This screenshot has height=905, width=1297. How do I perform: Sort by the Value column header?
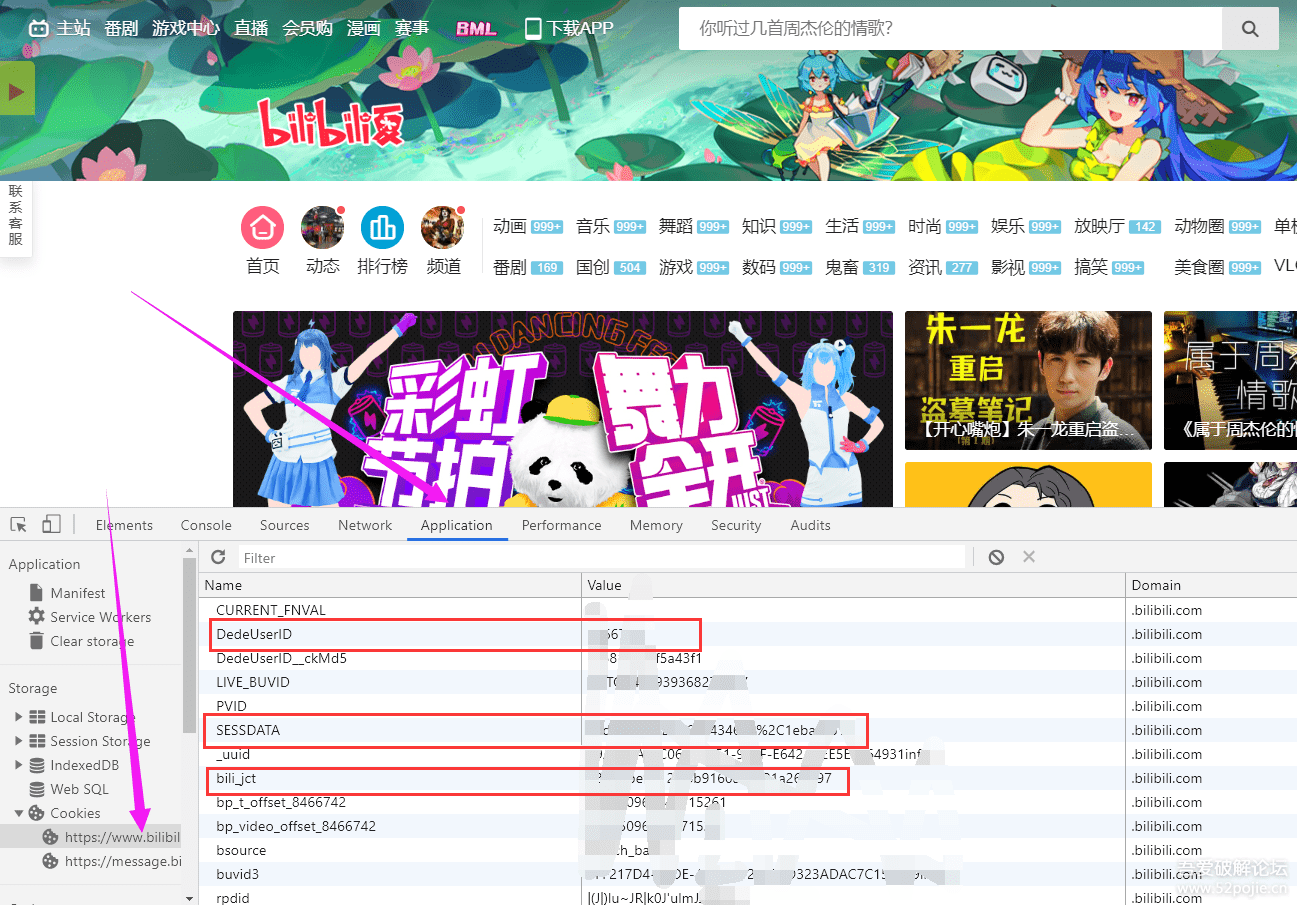point(853,585)
